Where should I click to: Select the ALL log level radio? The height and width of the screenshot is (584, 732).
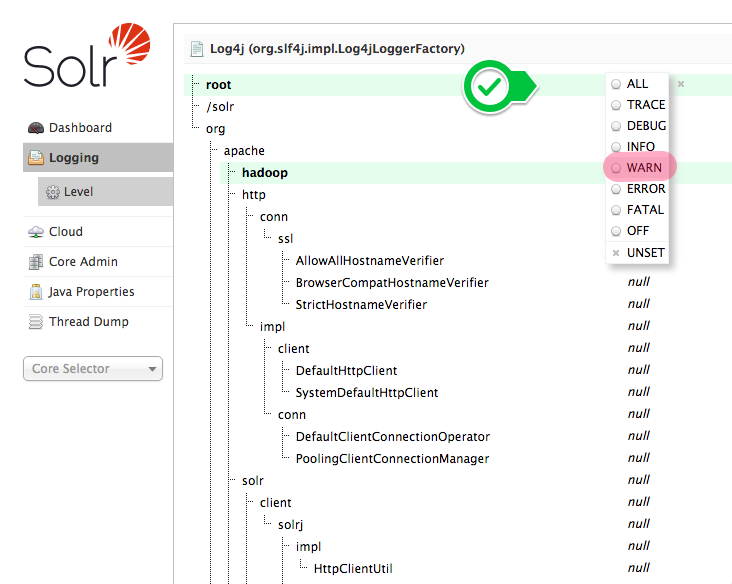click(x=616, y=84)
